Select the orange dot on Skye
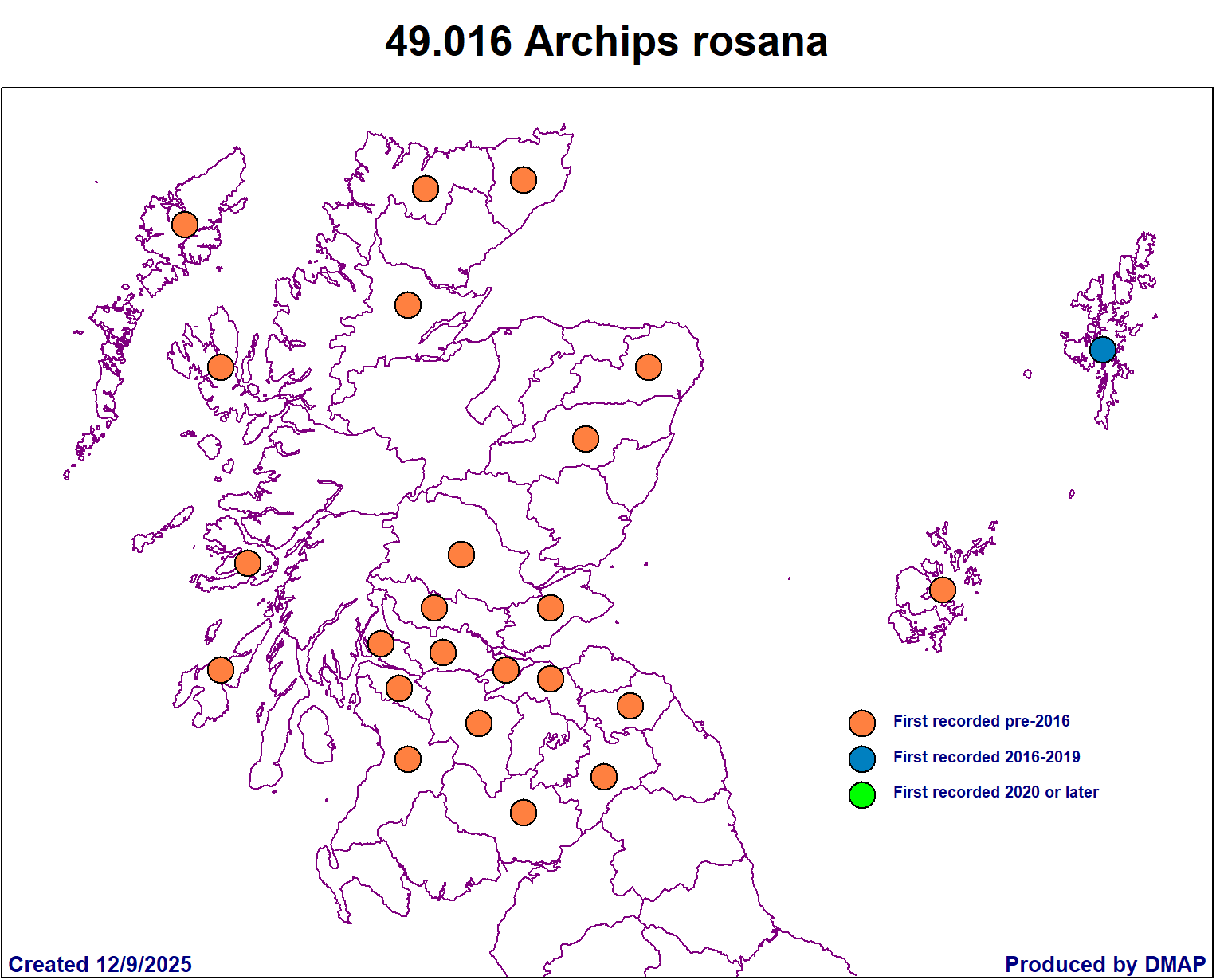Image resolution: width=1216 pixels, height=980 pixels. pos(221,367)
